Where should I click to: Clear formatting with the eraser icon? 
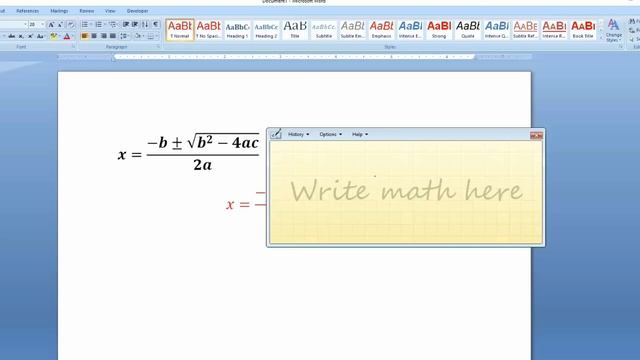pos(71,25)
